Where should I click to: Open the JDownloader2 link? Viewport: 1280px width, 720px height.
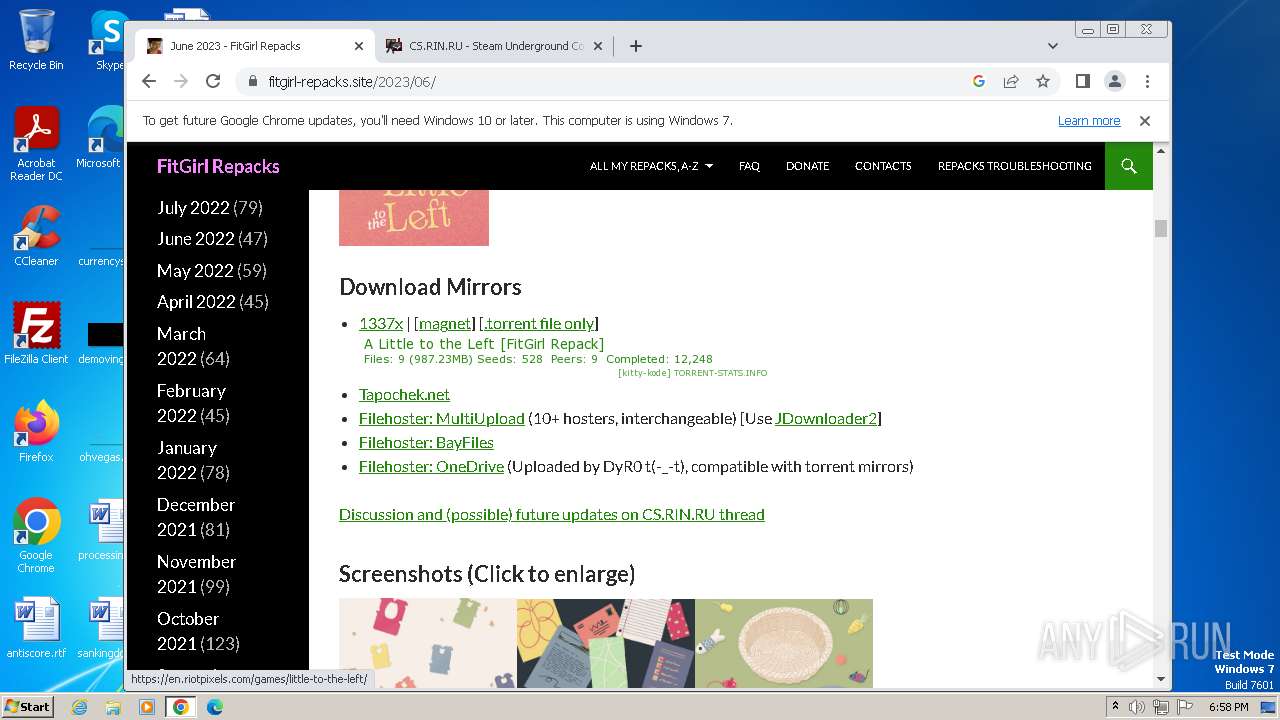[826, 418]
